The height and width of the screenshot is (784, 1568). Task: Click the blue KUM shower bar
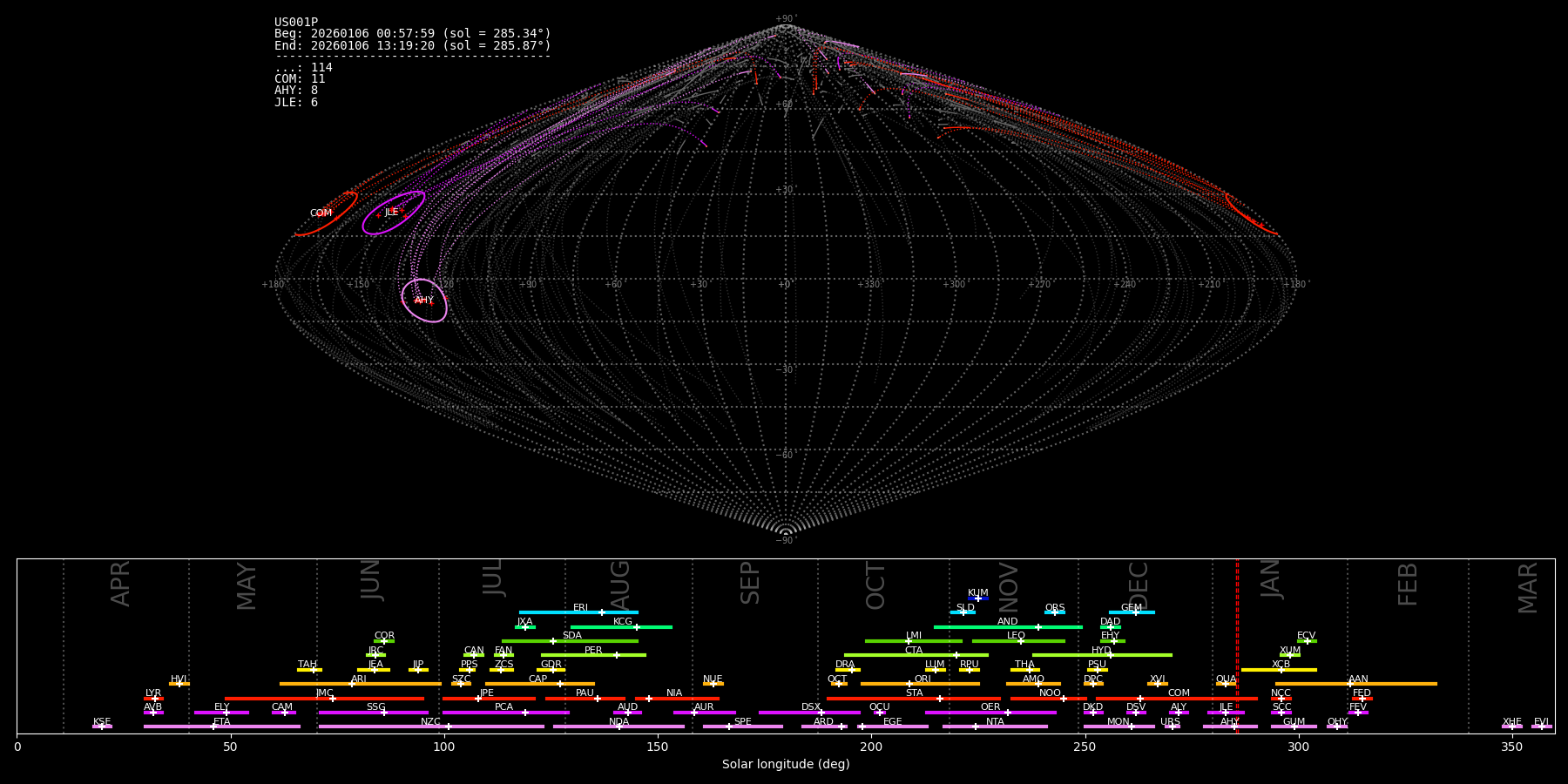click(x=978, y=598)
